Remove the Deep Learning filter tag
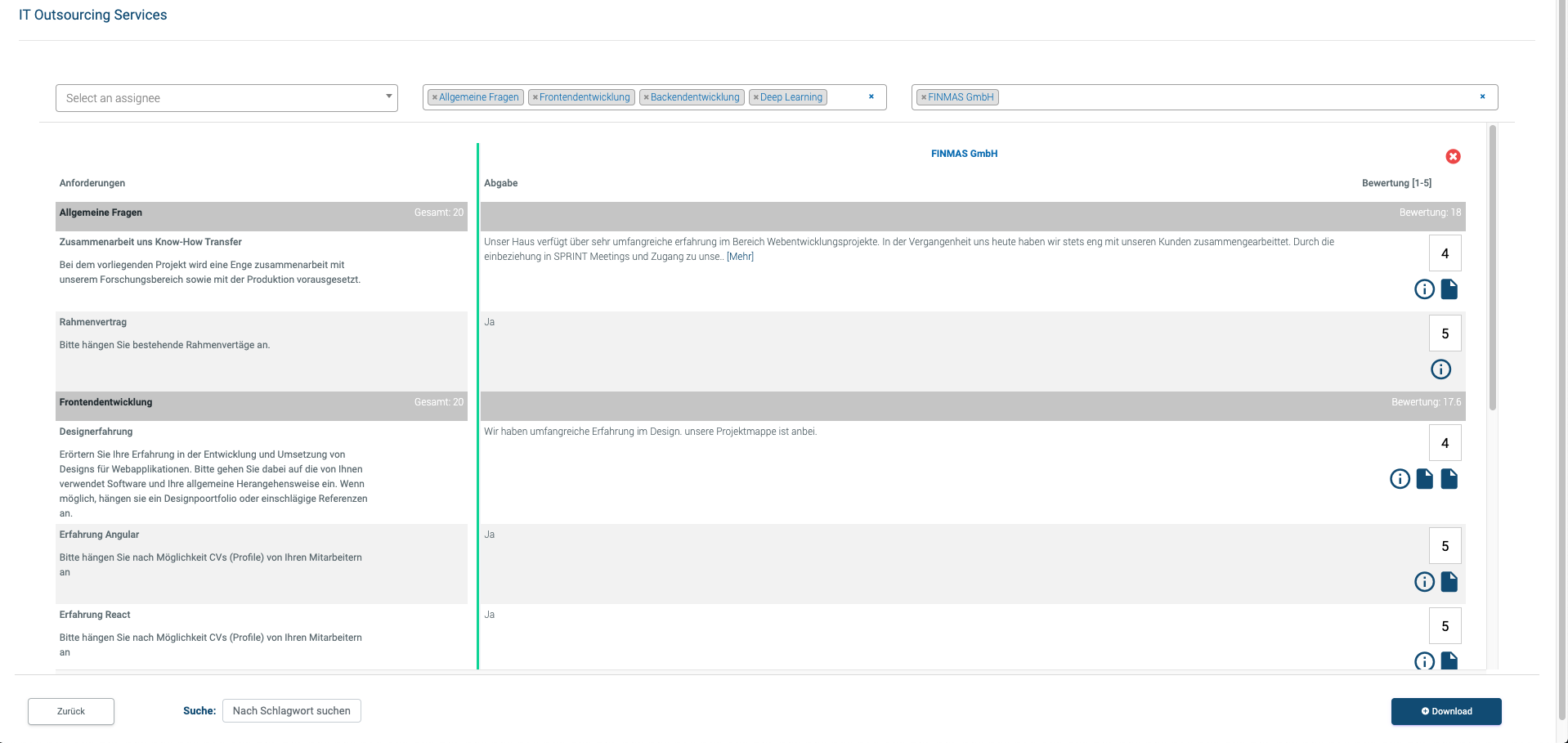 pos(756,98)
